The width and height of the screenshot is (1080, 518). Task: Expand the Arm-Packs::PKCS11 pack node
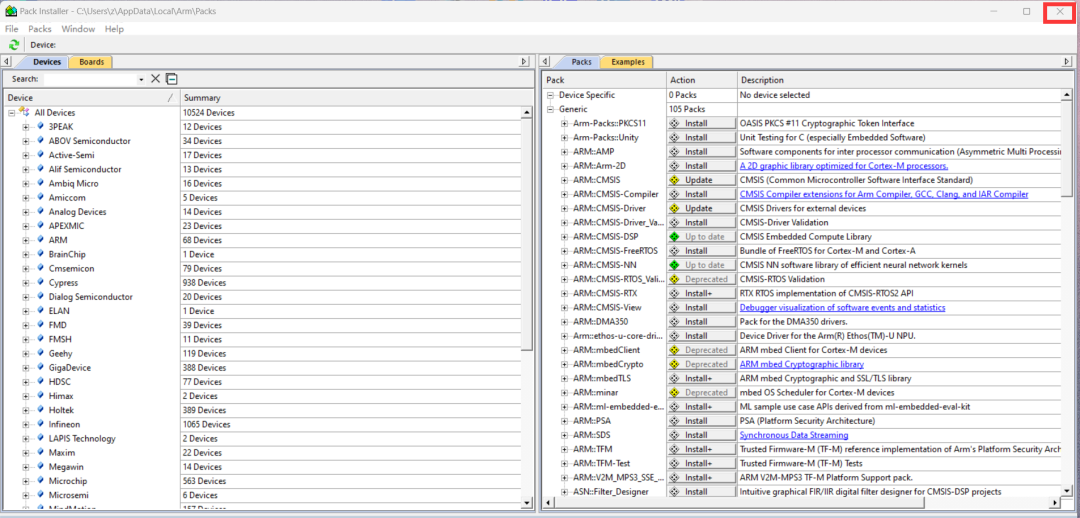point(564,123)
